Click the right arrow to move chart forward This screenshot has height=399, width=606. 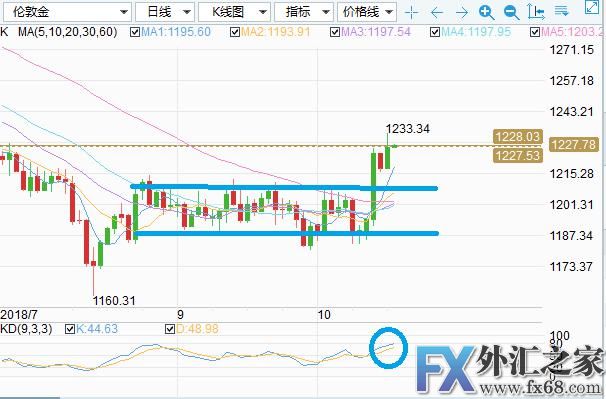(x=462, y=13)
